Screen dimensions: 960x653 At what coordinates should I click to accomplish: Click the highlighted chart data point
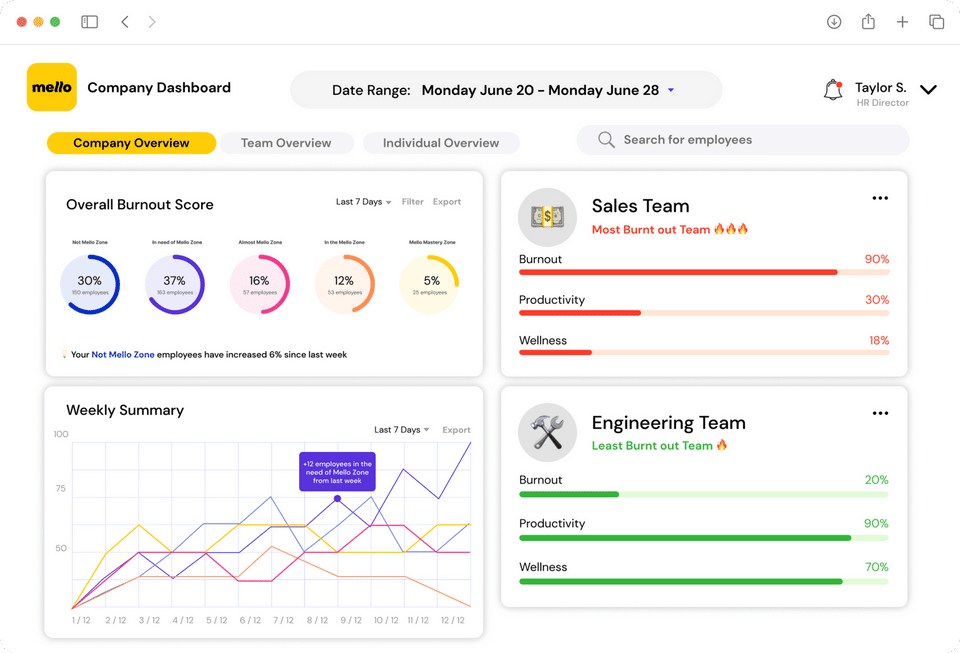337,499
